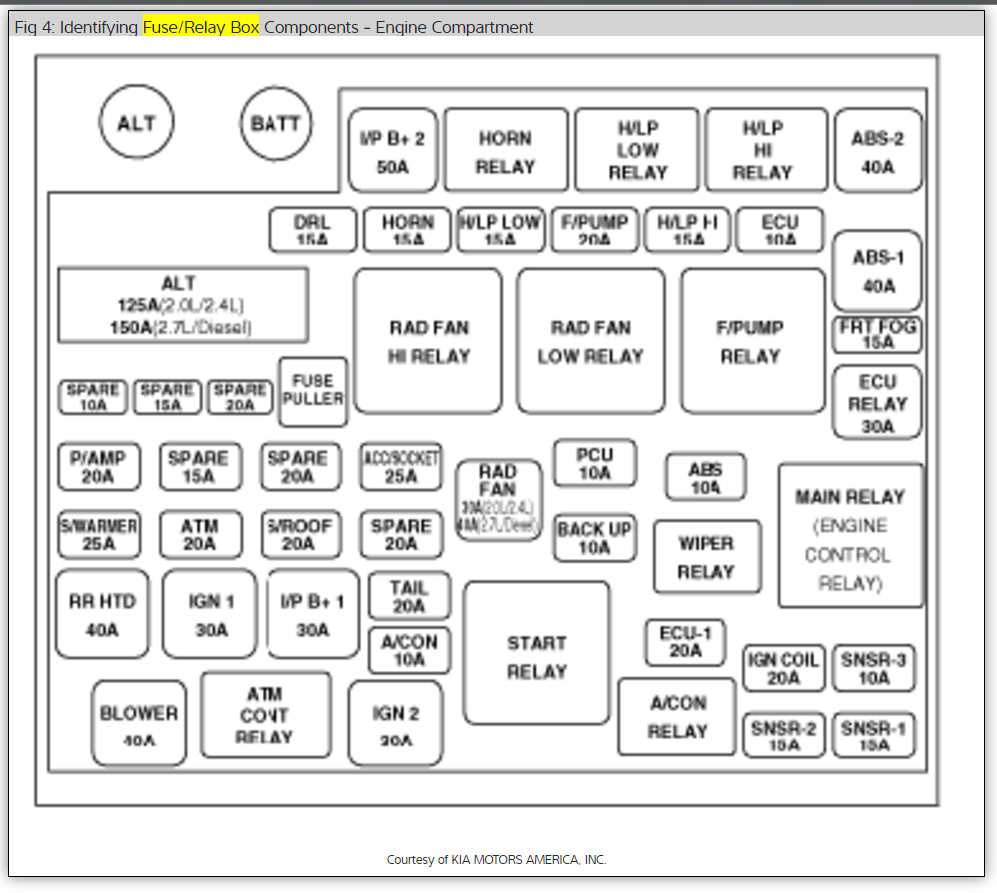Select the H/LP HI RELAY box

766,150
